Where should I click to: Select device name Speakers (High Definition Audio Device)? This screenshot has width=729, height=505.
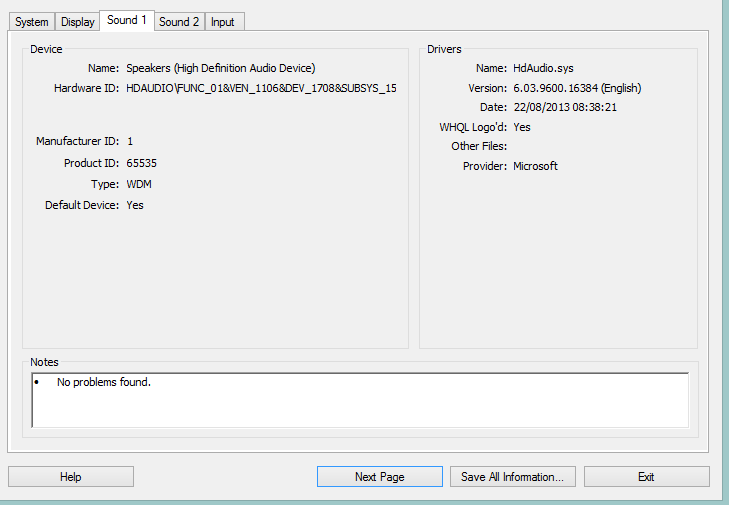pyautogui.click(x=221, y=68)
